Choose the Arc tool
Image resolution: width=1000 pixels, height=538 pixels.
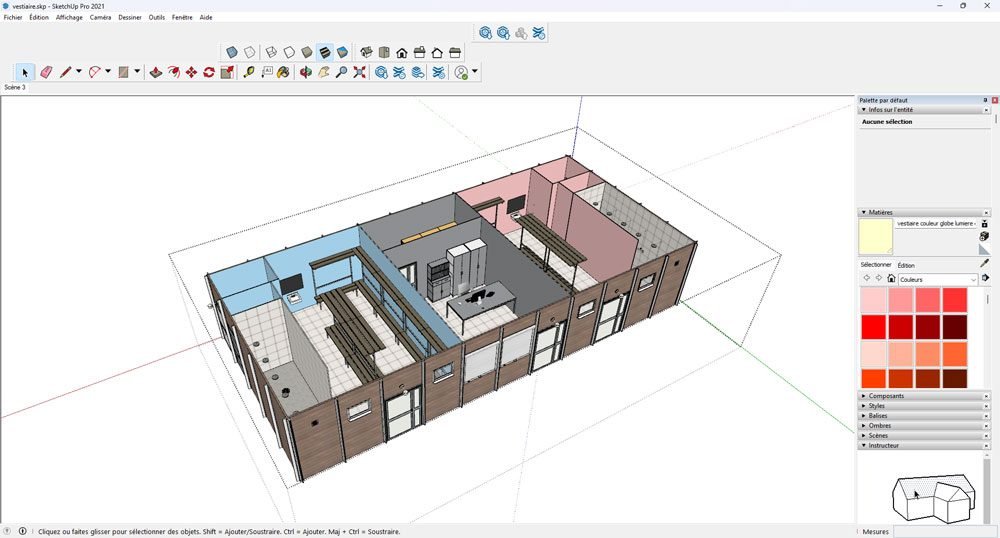tap(94, 73)
